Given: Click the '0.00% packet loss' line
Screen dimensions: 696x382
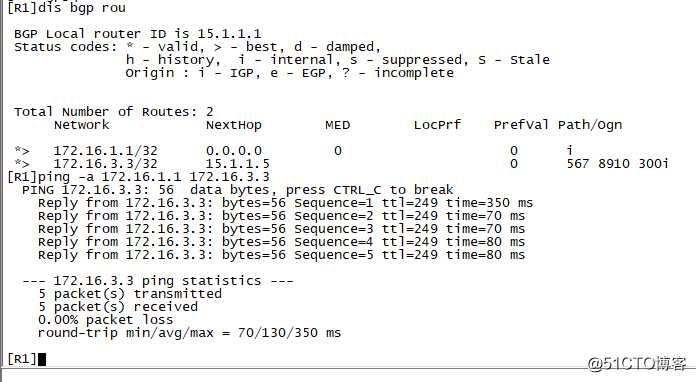Looking at the screenshot, I should point(106,319).
